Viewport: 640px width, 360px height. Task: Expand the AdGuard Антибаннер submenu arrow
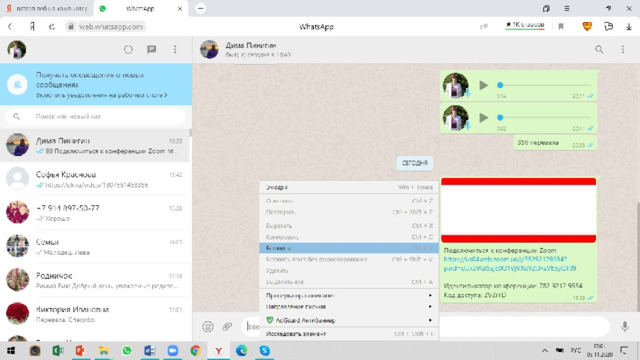(430, 320)
